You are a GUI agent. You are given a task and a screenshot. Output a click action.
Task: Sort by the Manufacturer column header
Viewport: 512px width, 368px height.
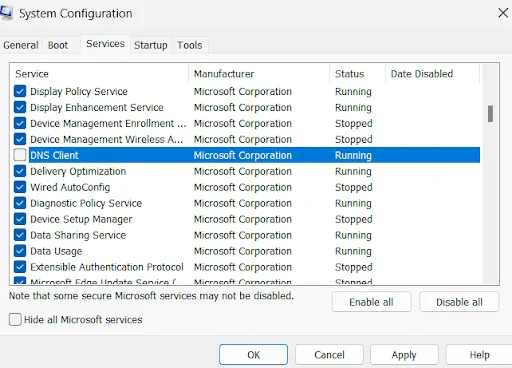[259, 74]
